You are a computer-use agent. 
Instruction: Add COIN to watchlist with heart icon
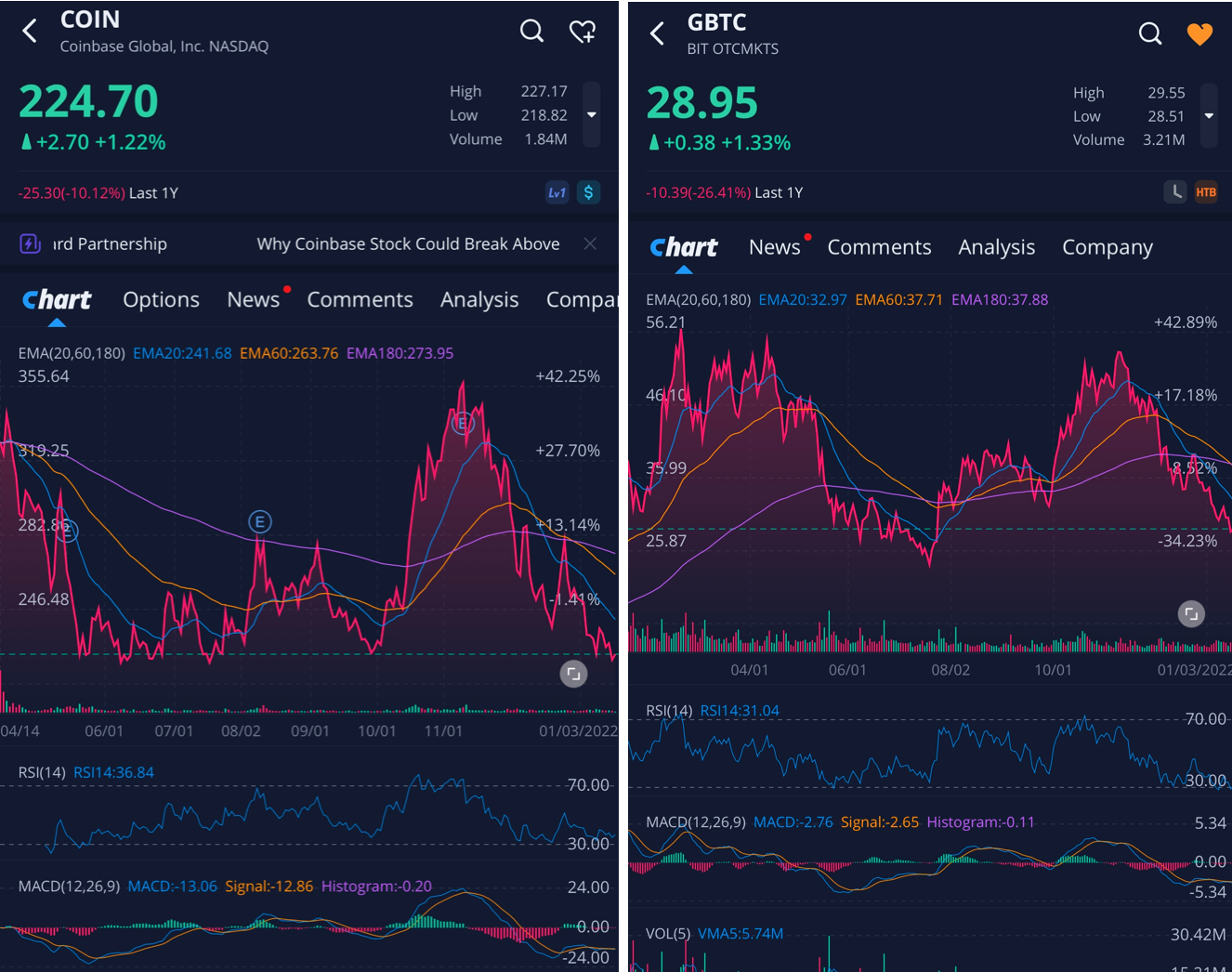click(x=583, y=32)
